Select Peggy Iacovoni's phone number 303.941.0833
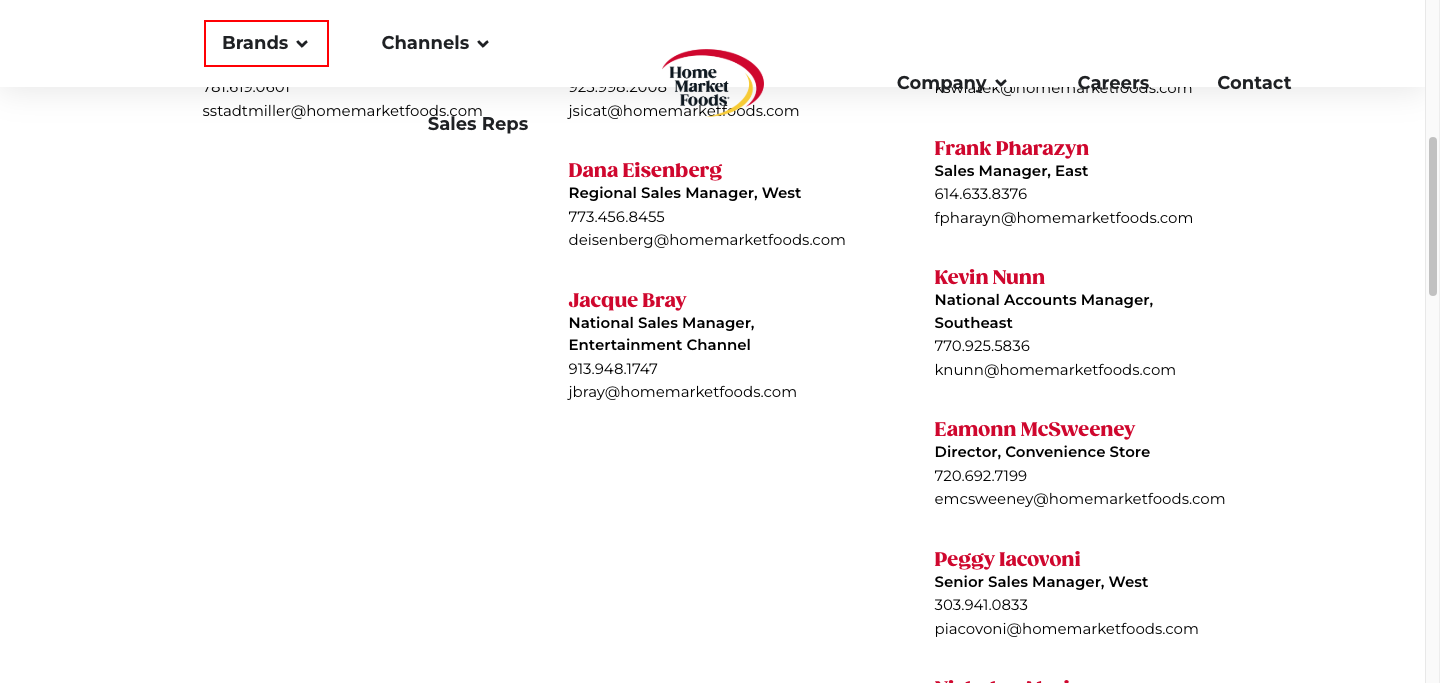 [980, 605]
